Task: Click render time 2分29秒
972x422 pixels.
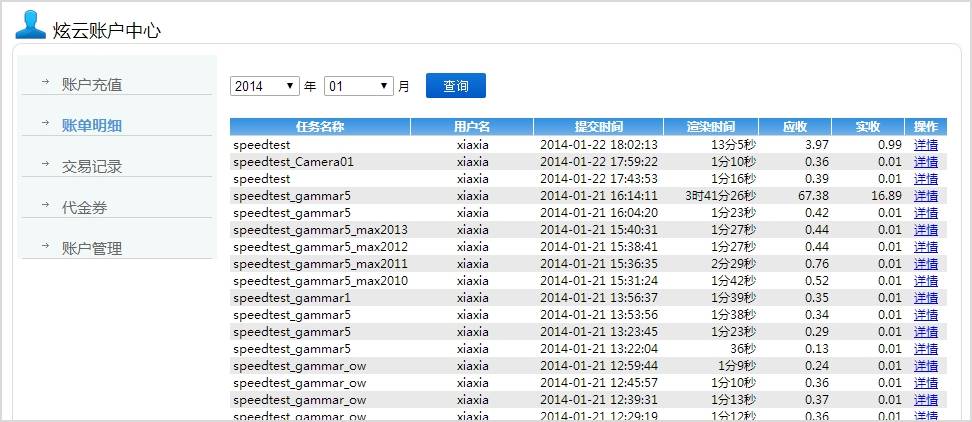Action: [733, 264]
